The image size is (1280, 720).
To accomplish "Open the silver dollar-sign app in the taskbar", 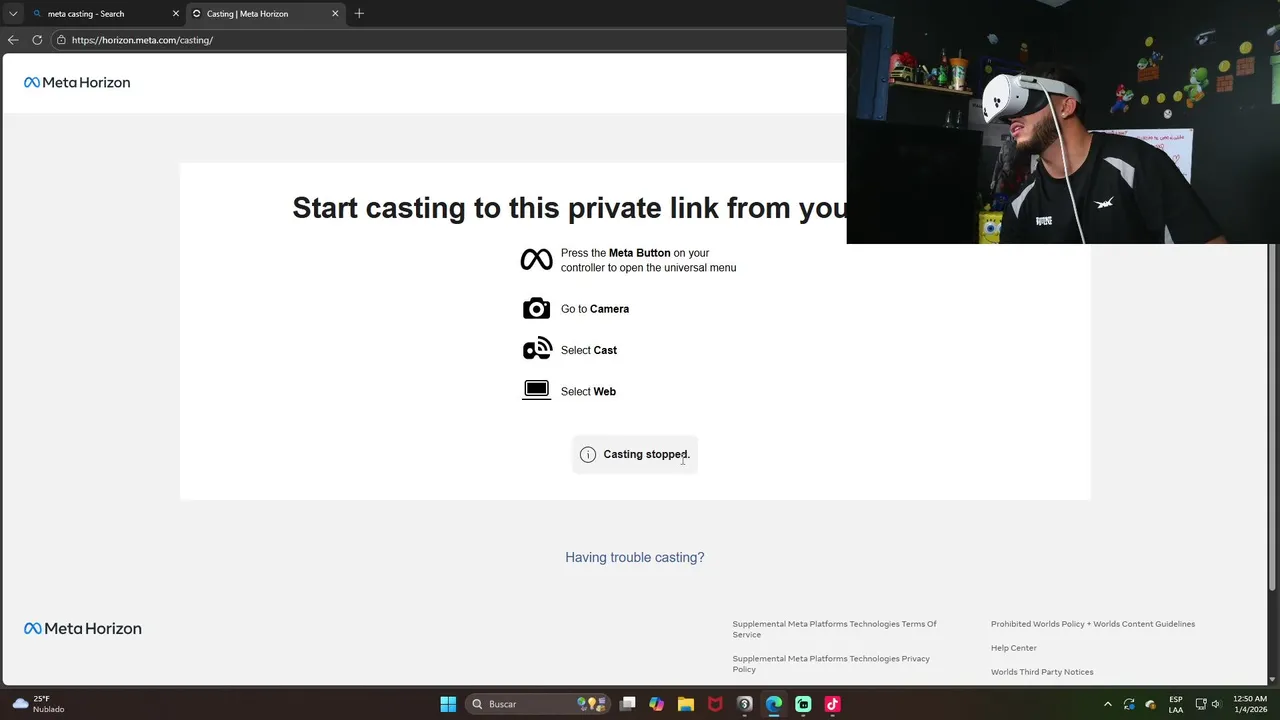I will (744, 704).
